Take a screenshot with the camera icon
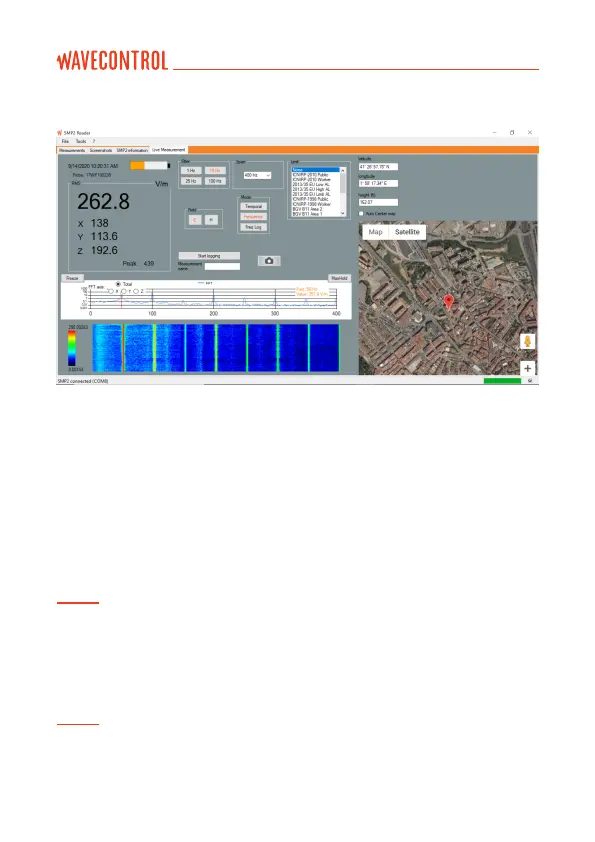This screenshot has height=842, width=595. [x=269, y=260]
